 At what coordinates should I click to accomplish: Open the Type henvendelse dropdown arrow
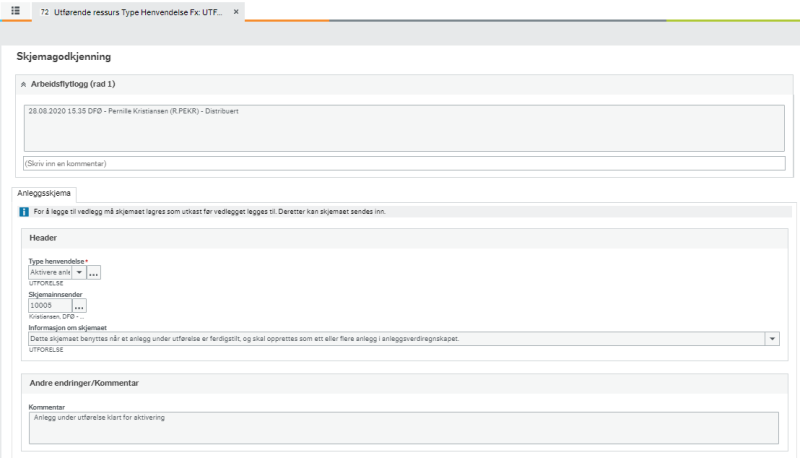pos(79,272)
